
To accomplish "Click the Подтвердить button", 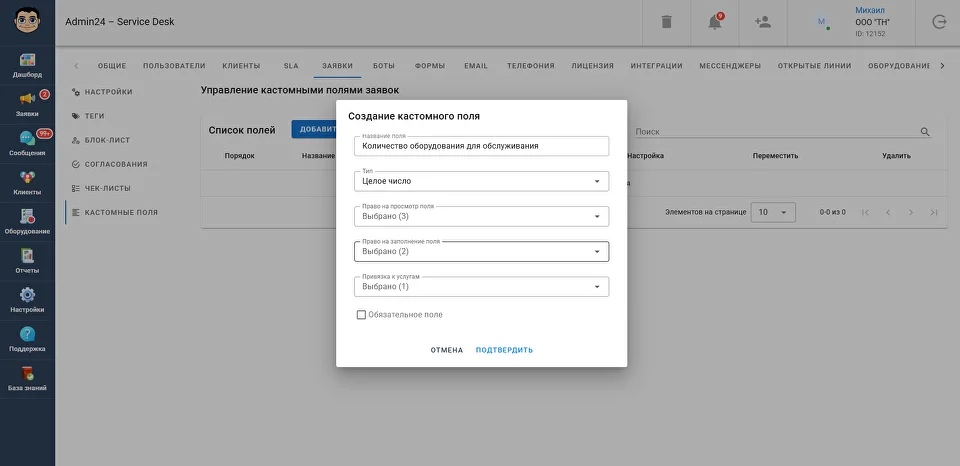I will (x=504, y=350).
